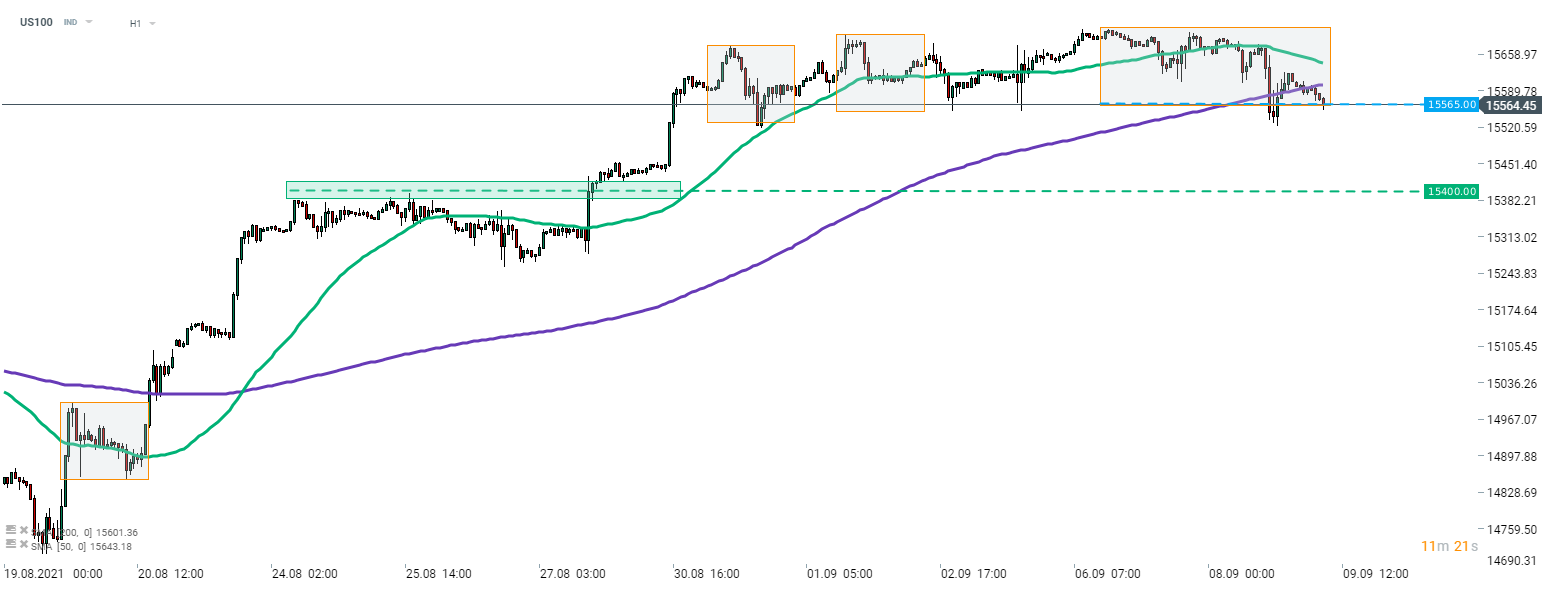This screenshot has height=590, width=1546.
Task: Select the blue 15565.00 price level label
Action: (x=1452, y=104)
